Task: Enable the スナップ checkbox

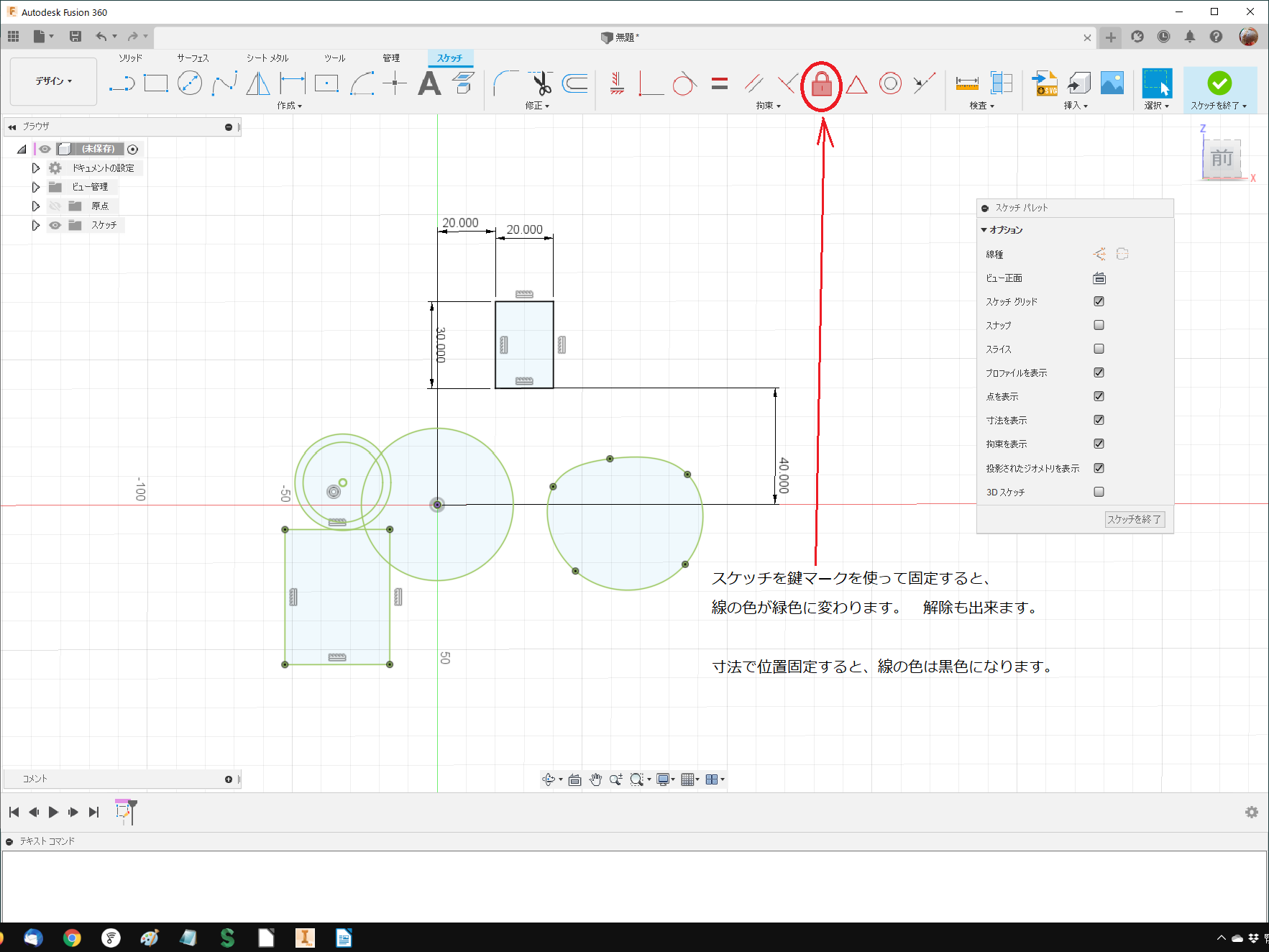Action: pos(1099,325)
